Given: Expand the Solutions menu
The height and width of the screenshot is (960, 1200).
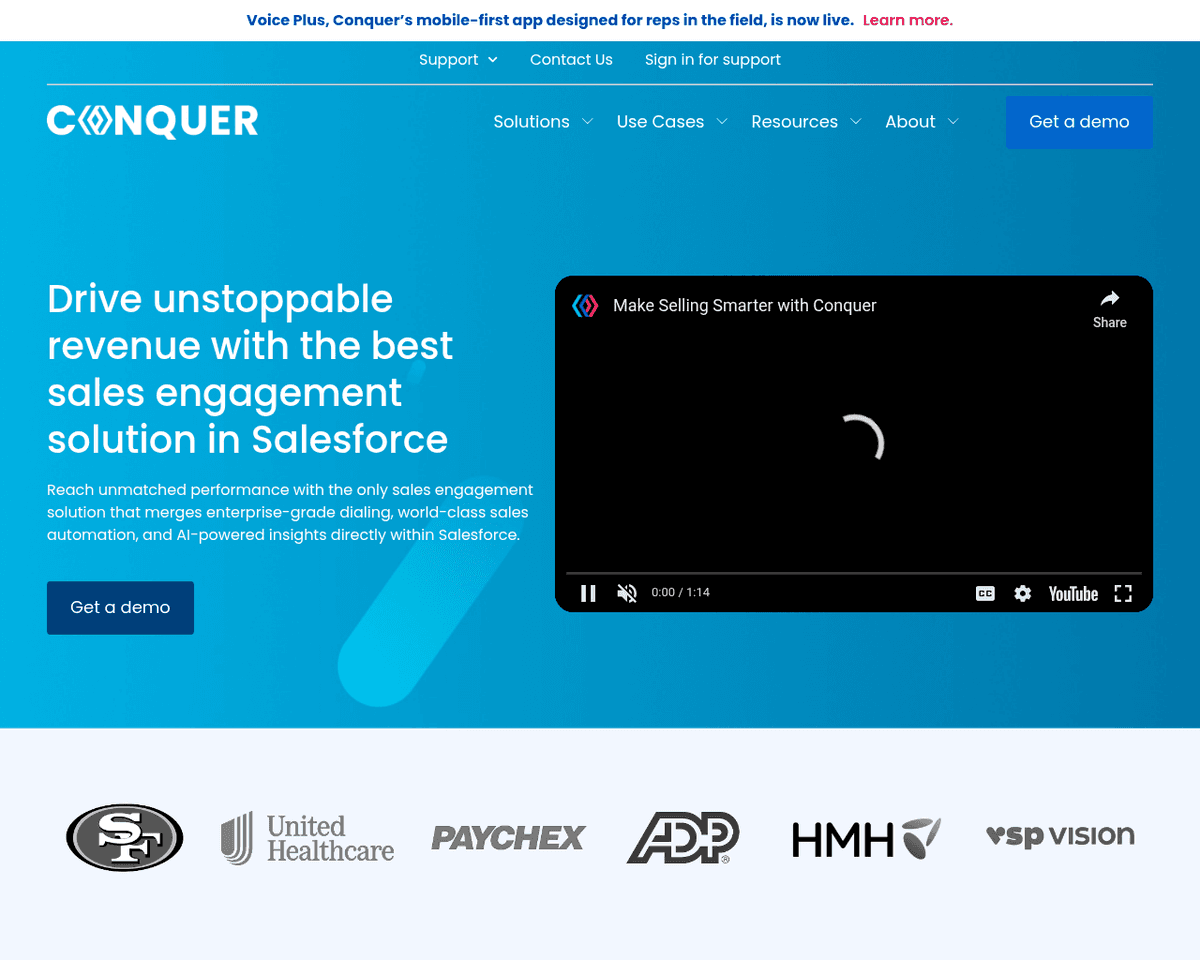Looking at the screenshot, I should point(543,122).
